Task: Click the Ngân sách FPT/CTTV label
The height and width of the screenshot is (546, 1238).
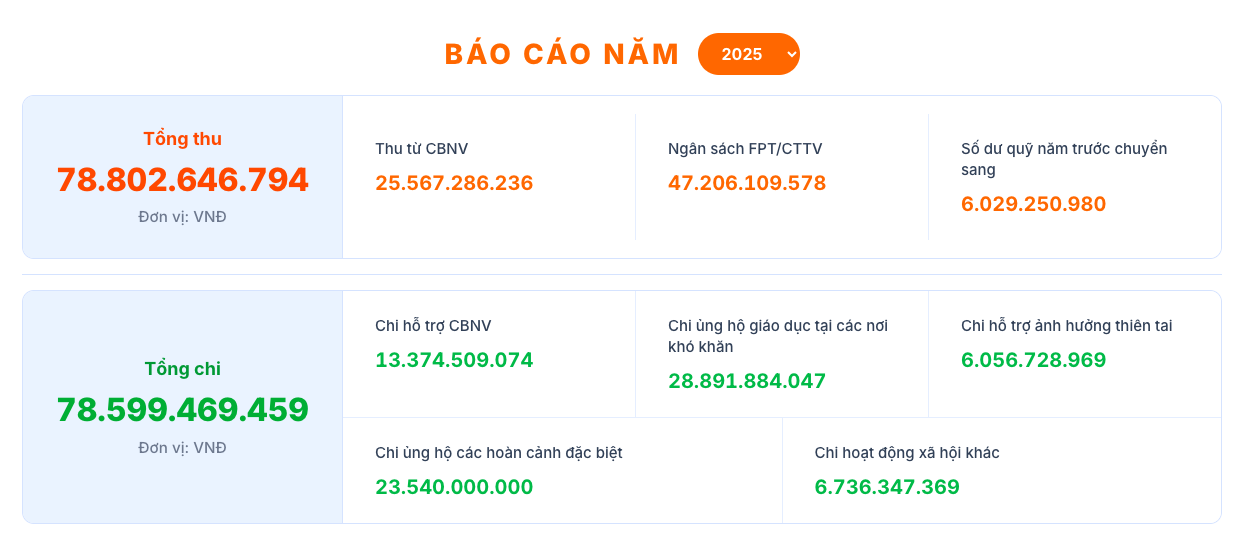Action: coord(745,149)
